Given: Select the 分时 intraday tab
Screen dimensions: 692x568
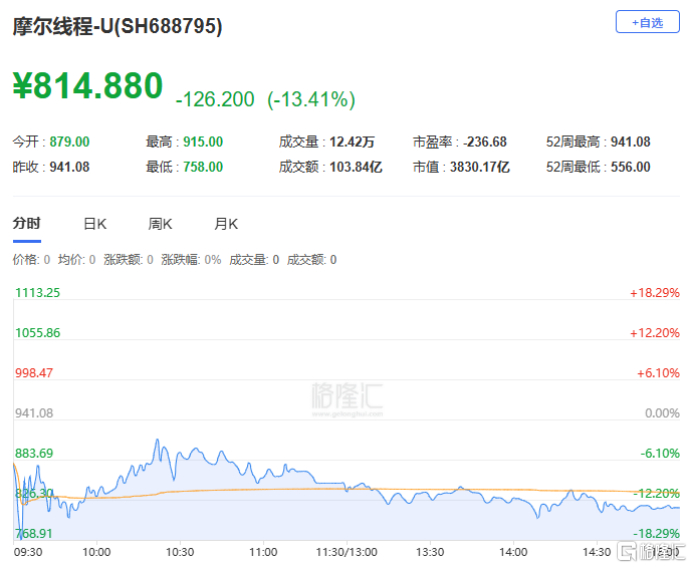Looking at the screenshot, I should tap(26, 224).
